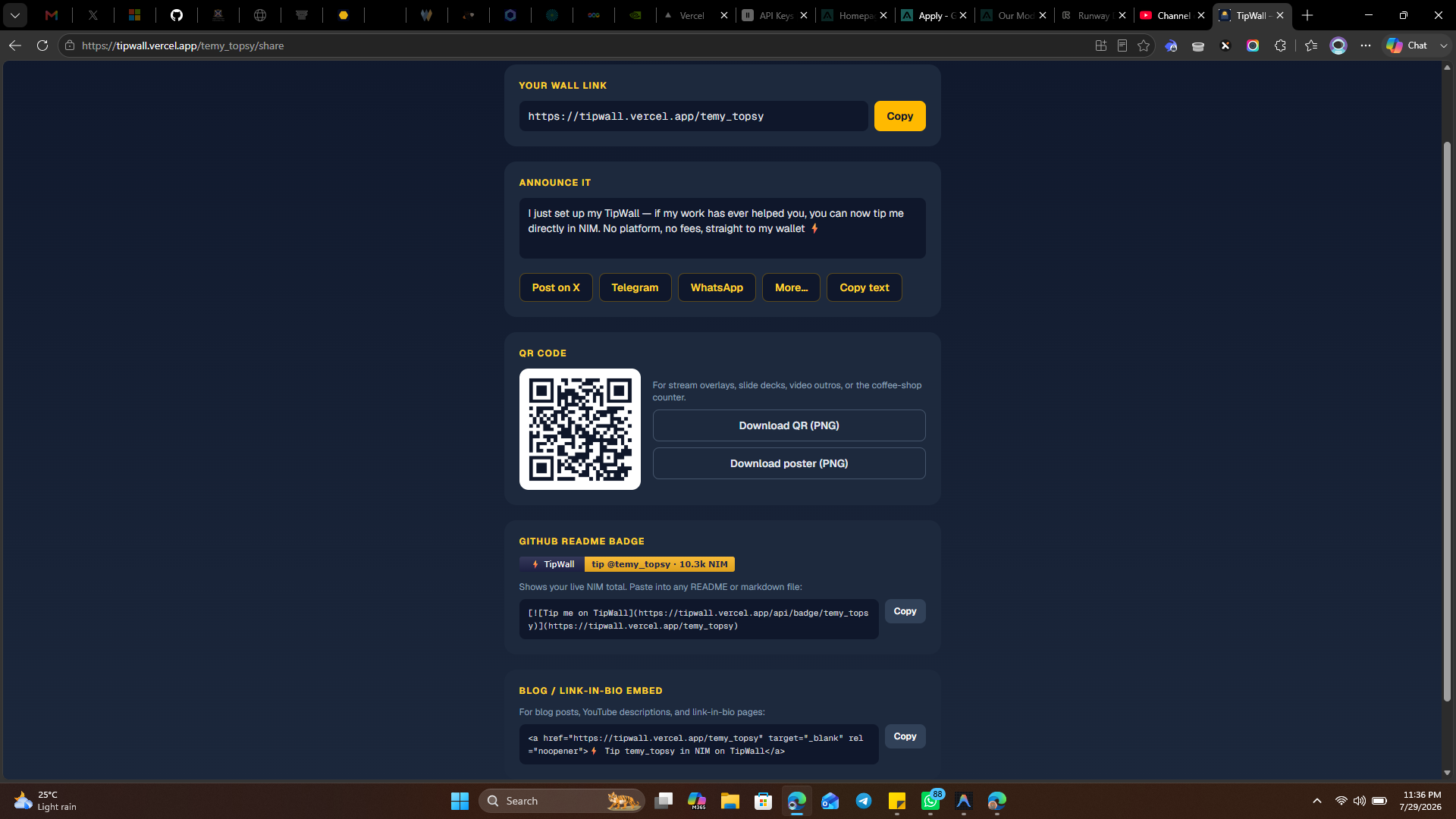Viewport: 1456px width, 819px height.
Task: Open Telegram from the taskbar
Action: (863, 801)
